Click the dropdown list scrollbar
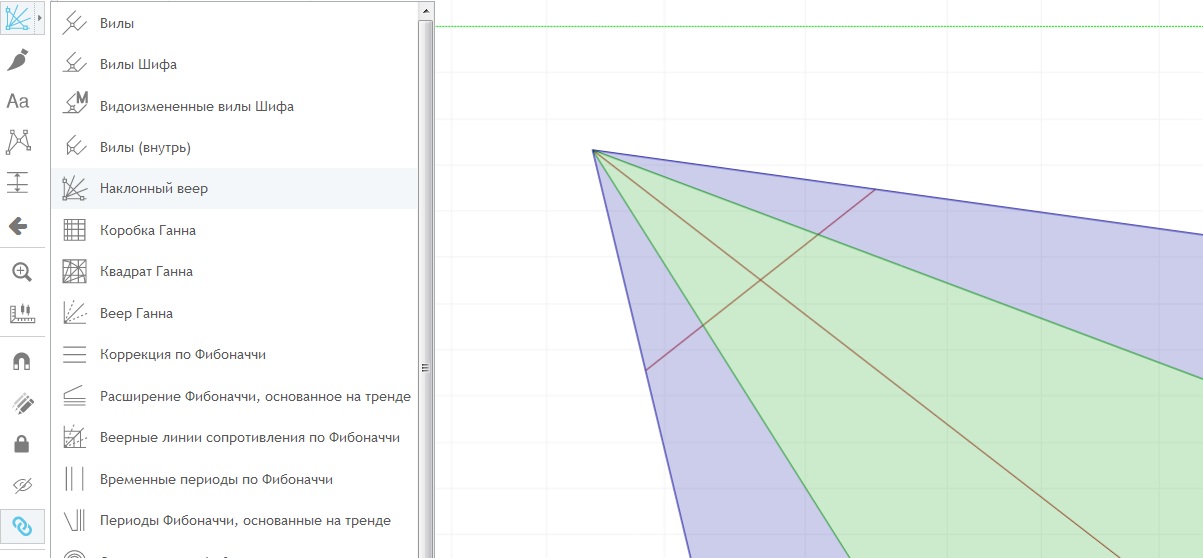 427,288
